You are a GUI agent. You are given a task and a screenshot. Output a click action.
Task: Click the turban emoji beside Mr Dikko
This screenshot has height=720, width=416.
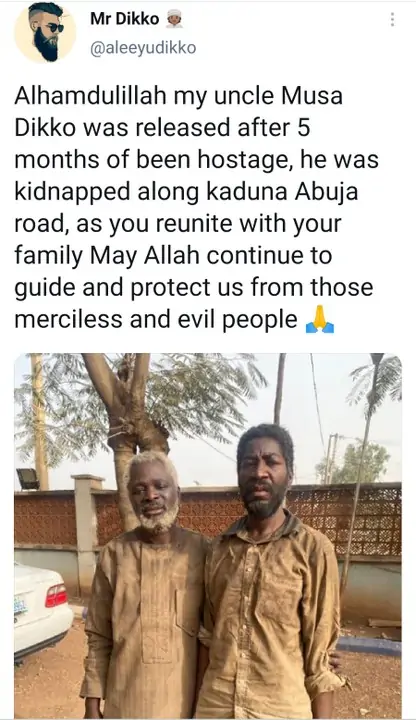174,19
